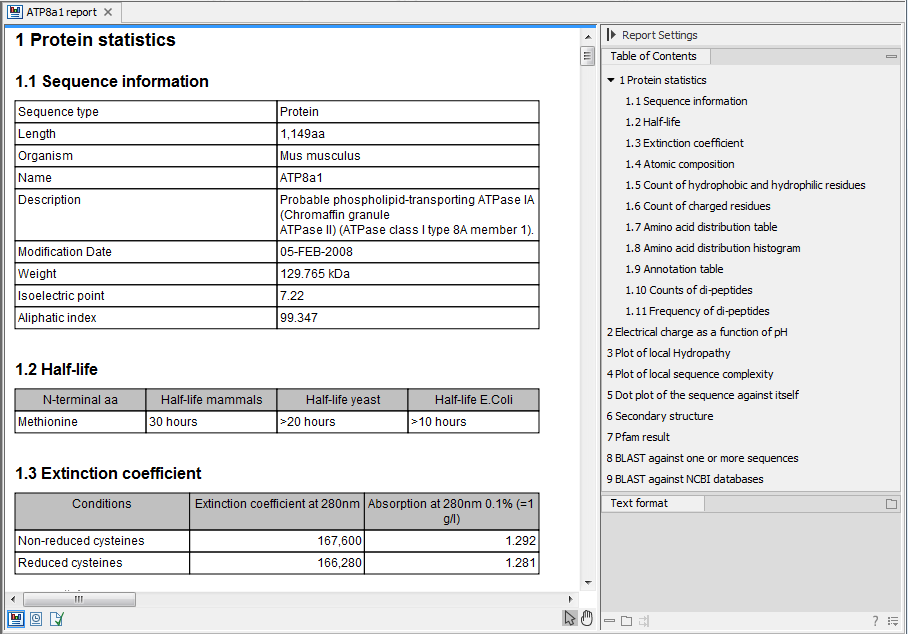Screen dimensions: 908x634
Task: Open help question mark icon
Action: tap(875, 621)
